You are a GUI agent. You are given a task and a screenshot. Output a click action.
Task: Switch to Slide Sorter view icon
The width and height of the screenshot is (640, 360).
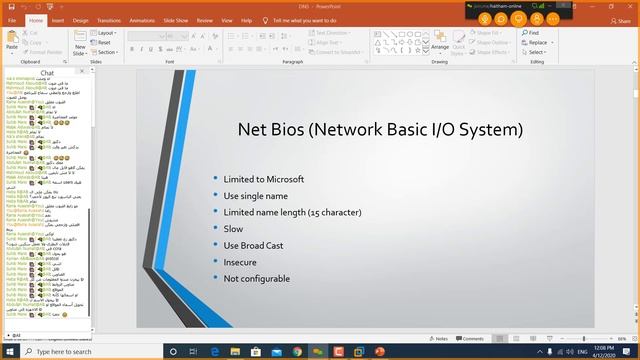click(x=516, y=339)
